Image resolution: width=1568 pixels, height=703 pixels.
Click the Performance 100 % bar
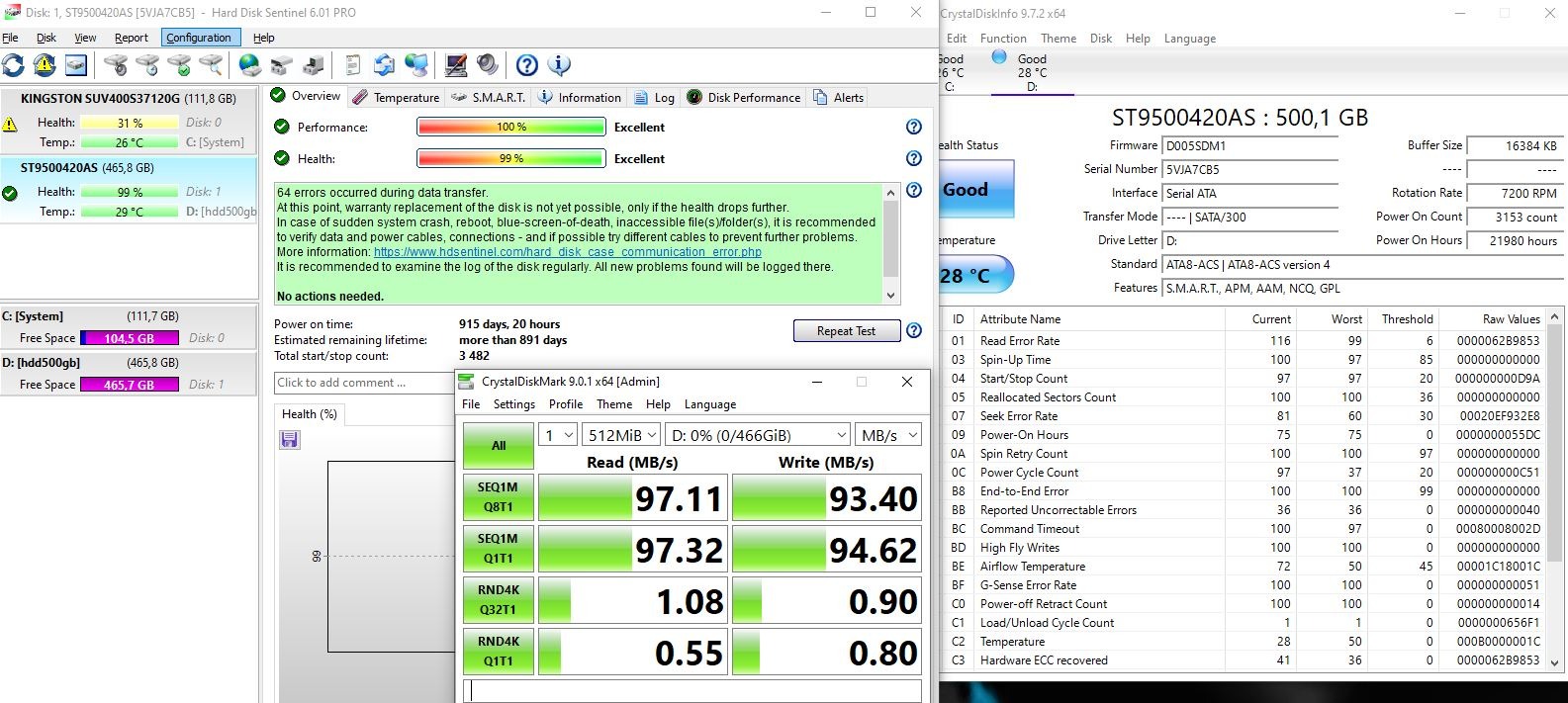click(511, 127)
